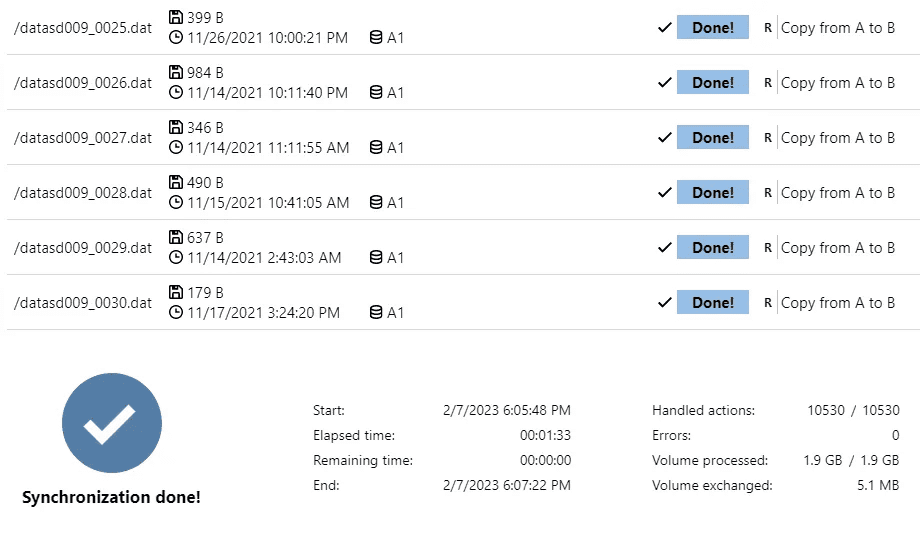Image resolution: width=920 pixels, height=554 pixels.
Task: Click the R badge on datasd009_0026.dat row
Action: tap(767, 83)
